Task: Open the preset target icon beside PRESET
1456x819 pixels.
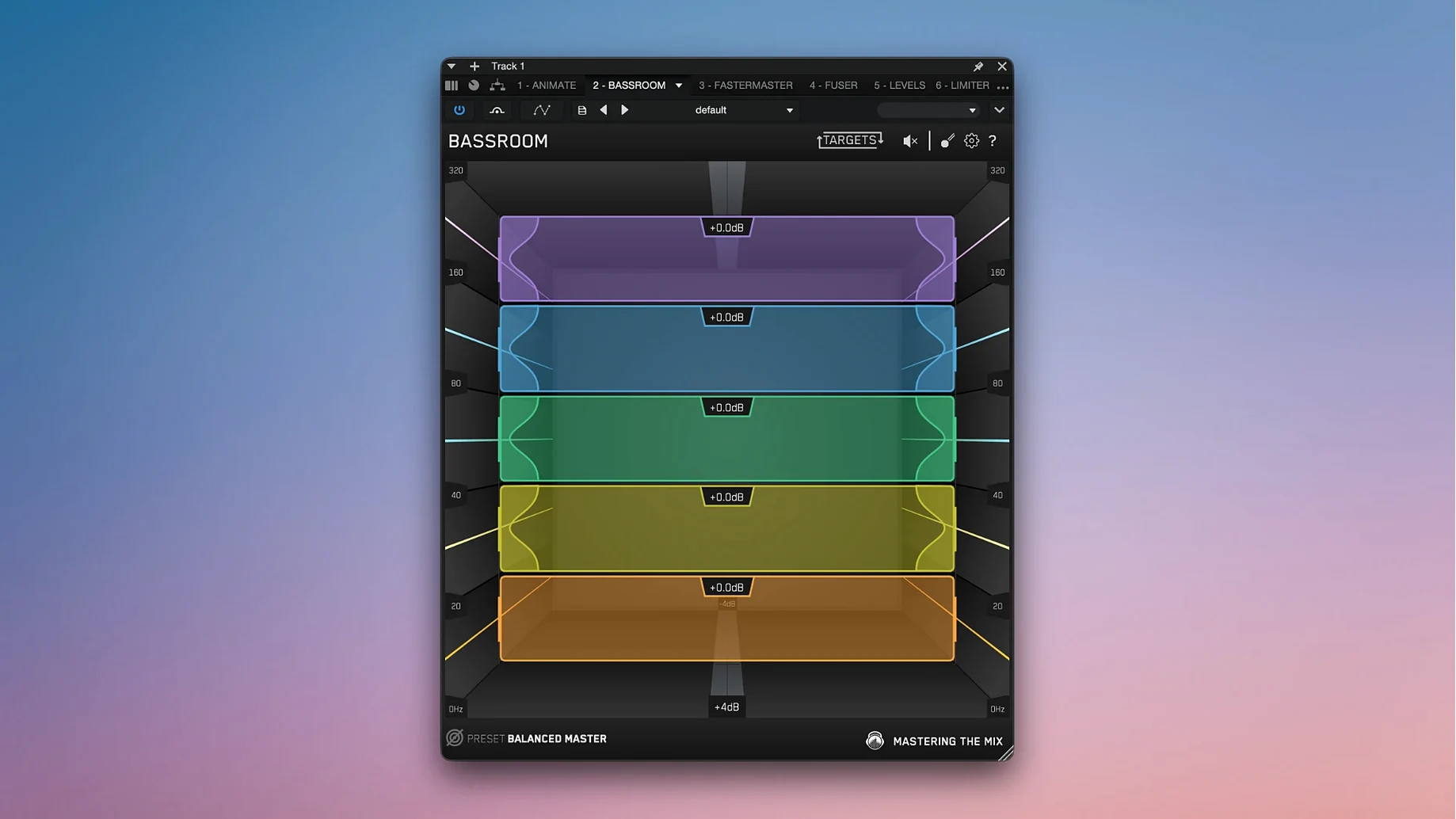Action: tap(455, 738)
